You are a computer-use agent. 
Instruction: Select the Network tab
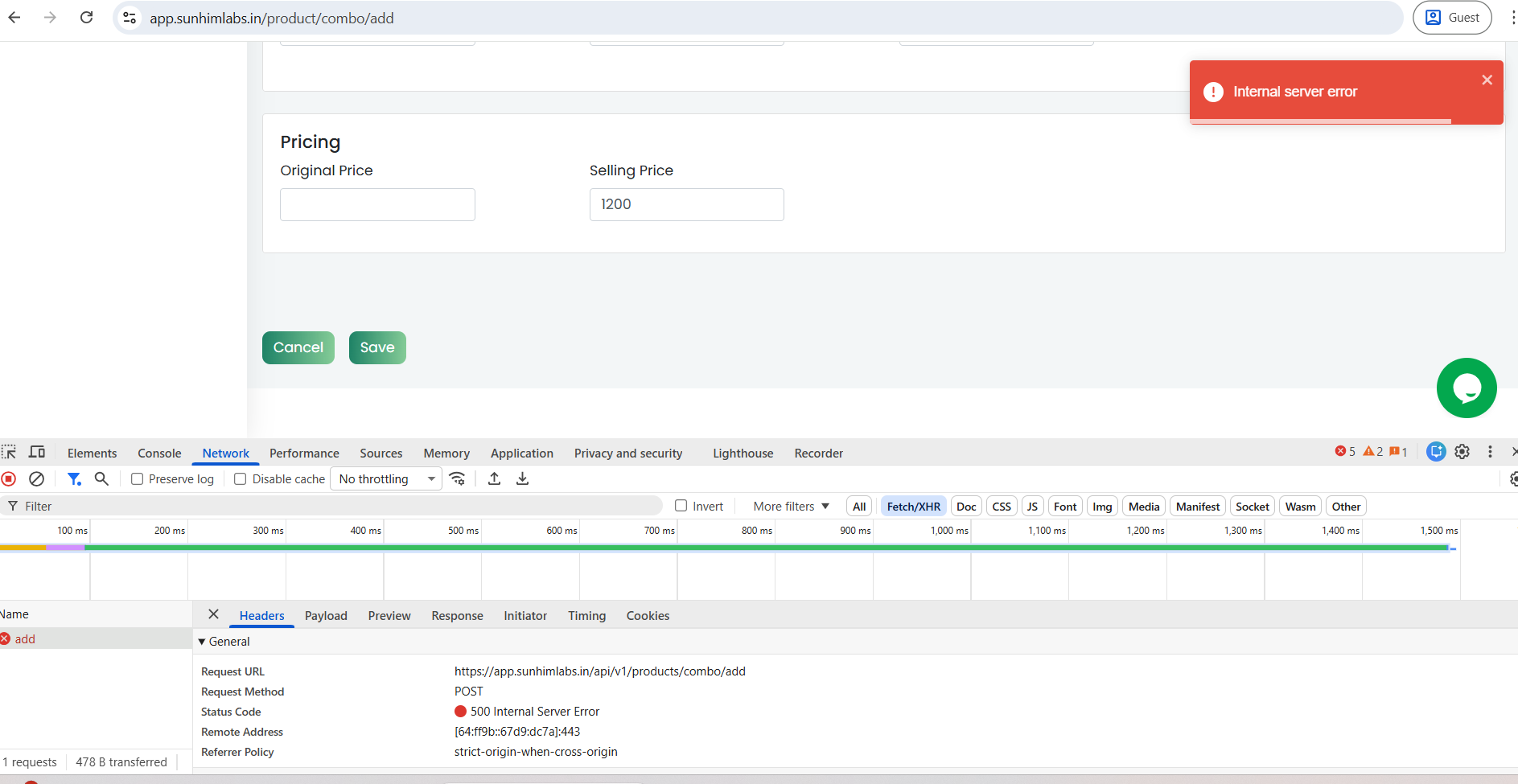(226, 454)
